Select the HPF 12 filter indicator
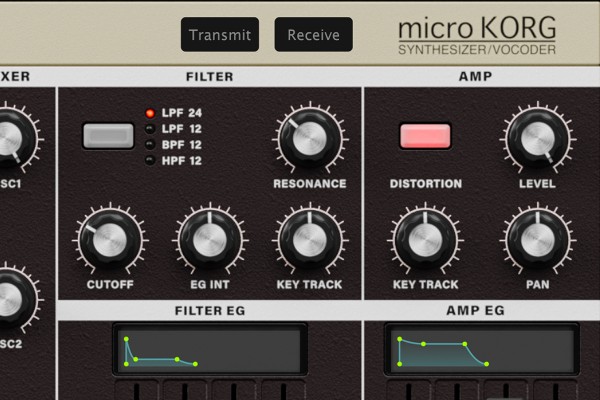Image resolution: width=600 pixels, height=400 pixels. click(150, 160)
